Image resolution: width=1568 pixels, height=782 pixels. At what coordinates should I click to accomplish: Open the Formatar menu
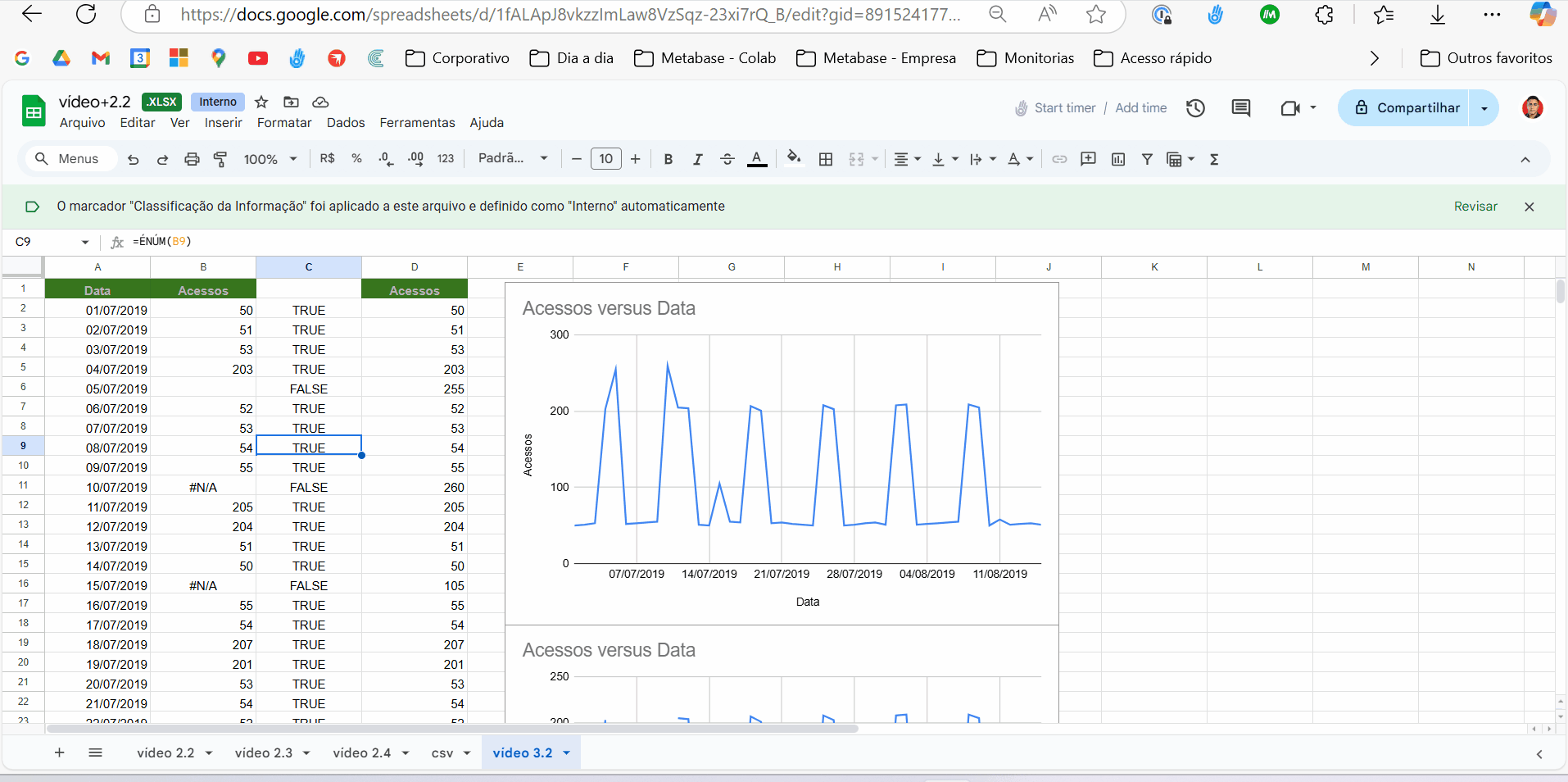coord(284,122)
